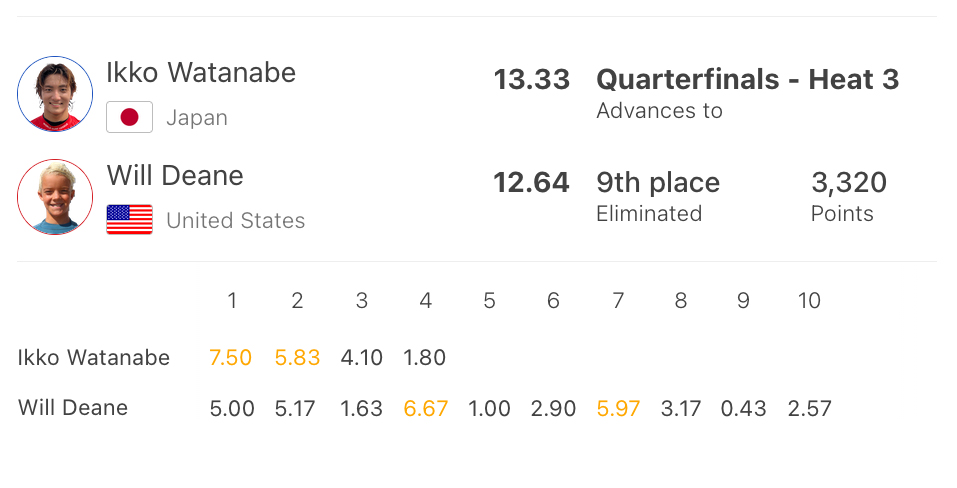The height and width of the screenshot is (488, 957).
Task: Select Watanabe's highlighted 5.83 wave score
Action: [297, 358]
